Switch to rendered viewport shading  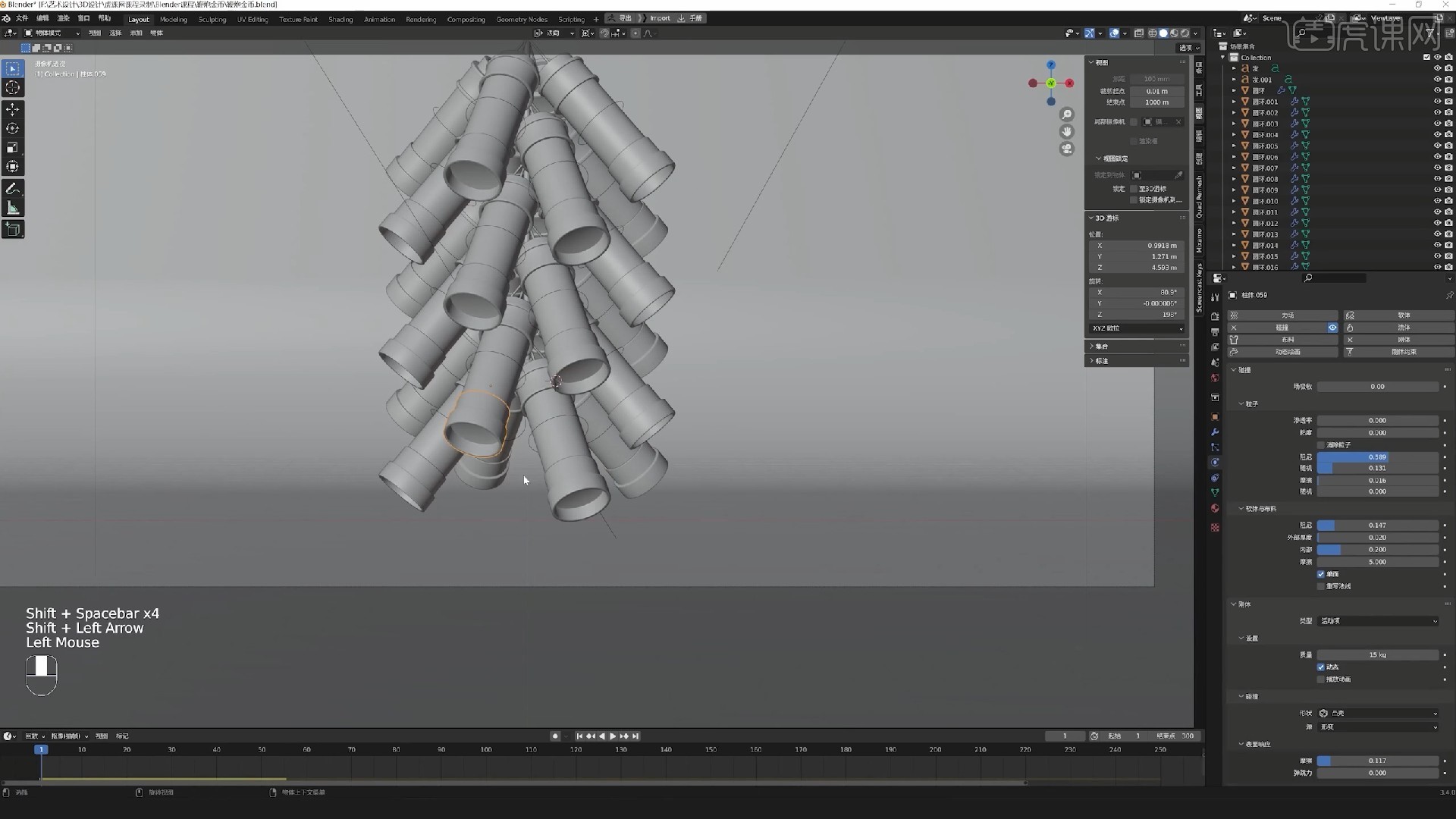1185,33
